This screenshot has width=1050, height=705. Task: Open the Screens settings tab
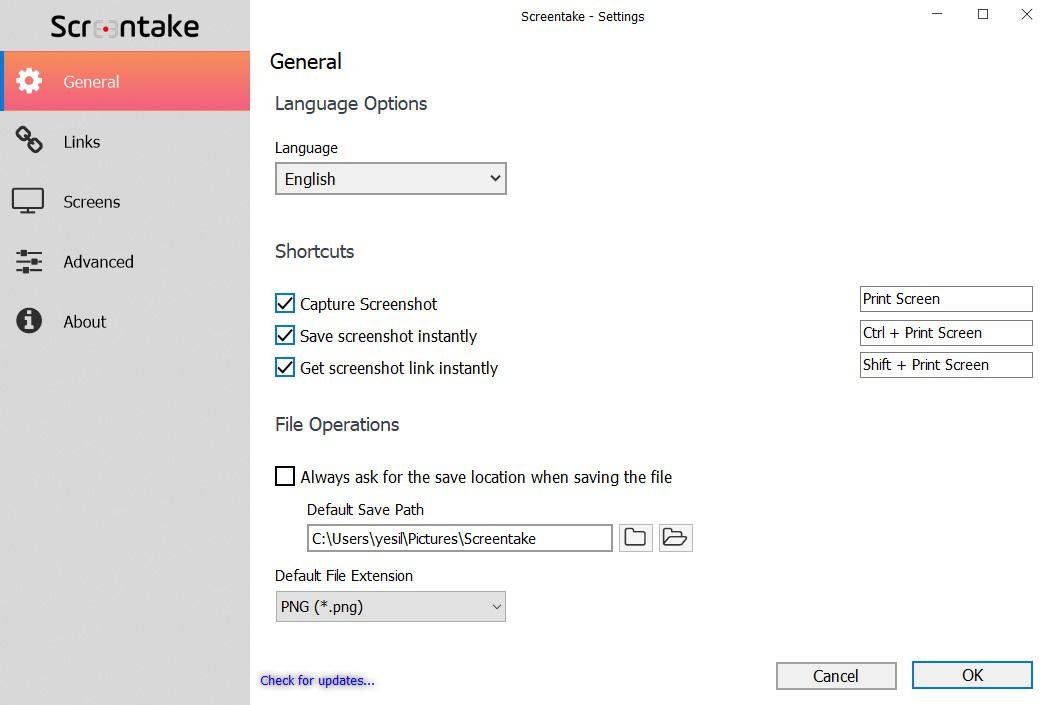click(91, 202)
